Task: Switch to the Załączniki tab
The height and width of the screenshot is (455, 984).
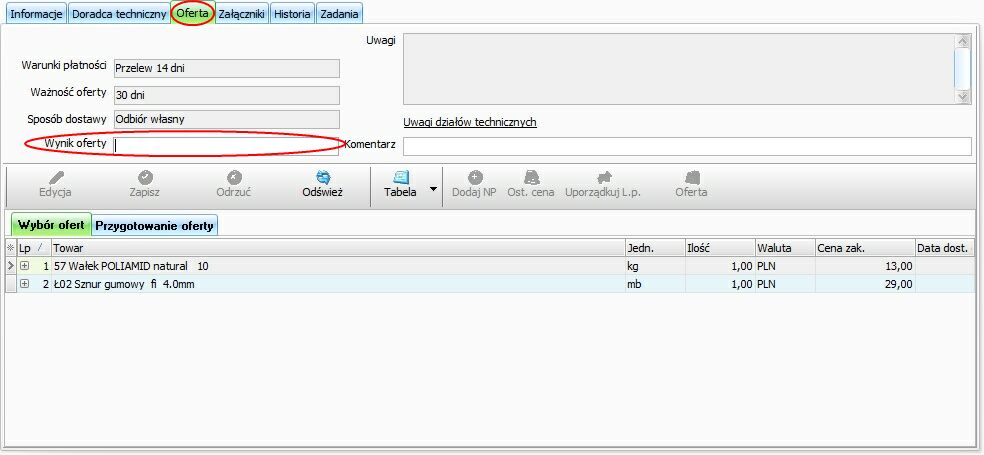Action: [x=241, y=14]
